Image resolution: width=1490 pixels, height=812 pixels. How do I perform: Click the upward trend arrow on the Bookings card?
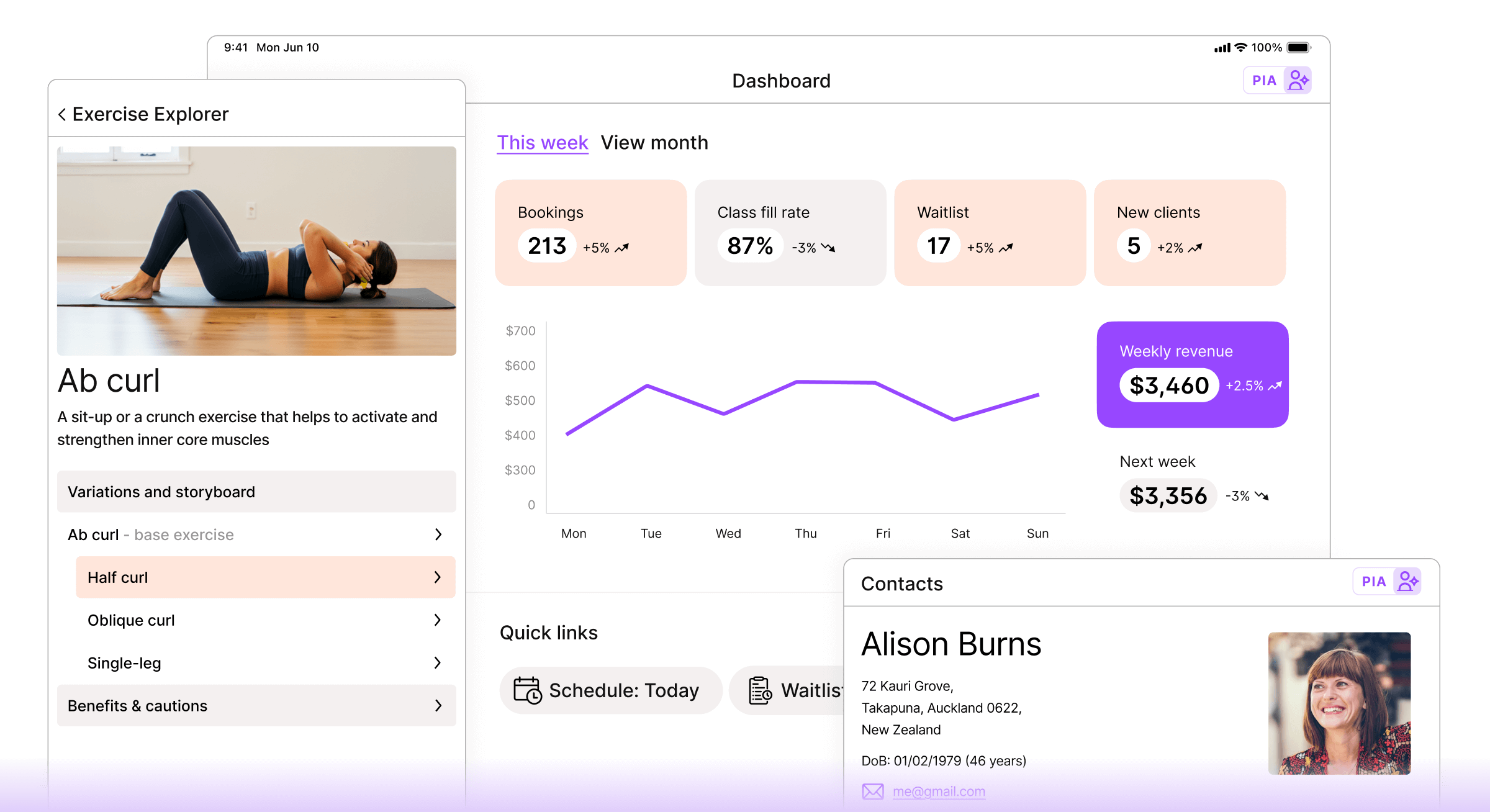[x=621, y=248]
